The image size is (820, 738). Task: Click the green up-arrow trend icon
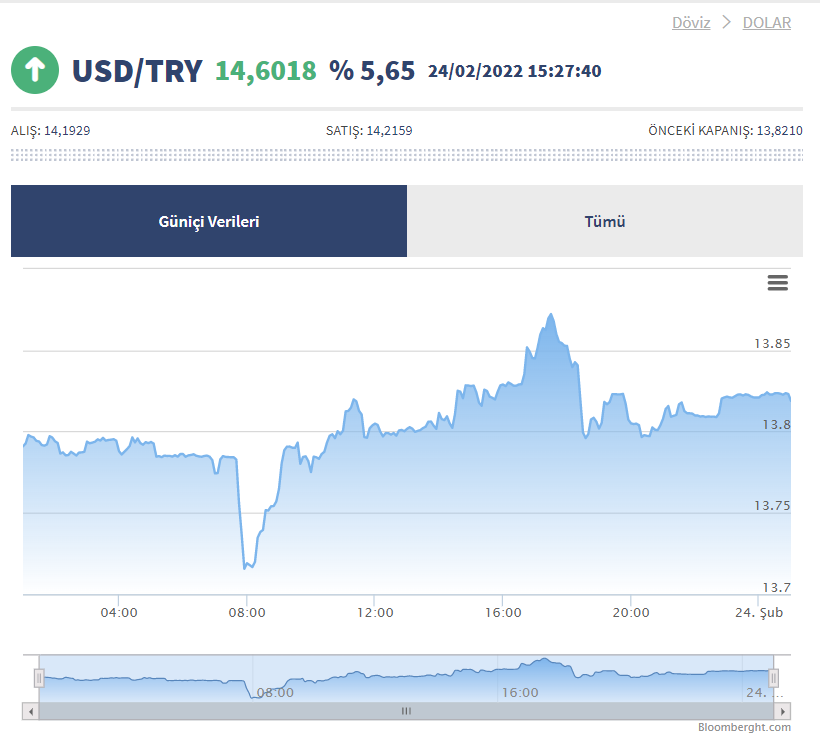point(35,70)
